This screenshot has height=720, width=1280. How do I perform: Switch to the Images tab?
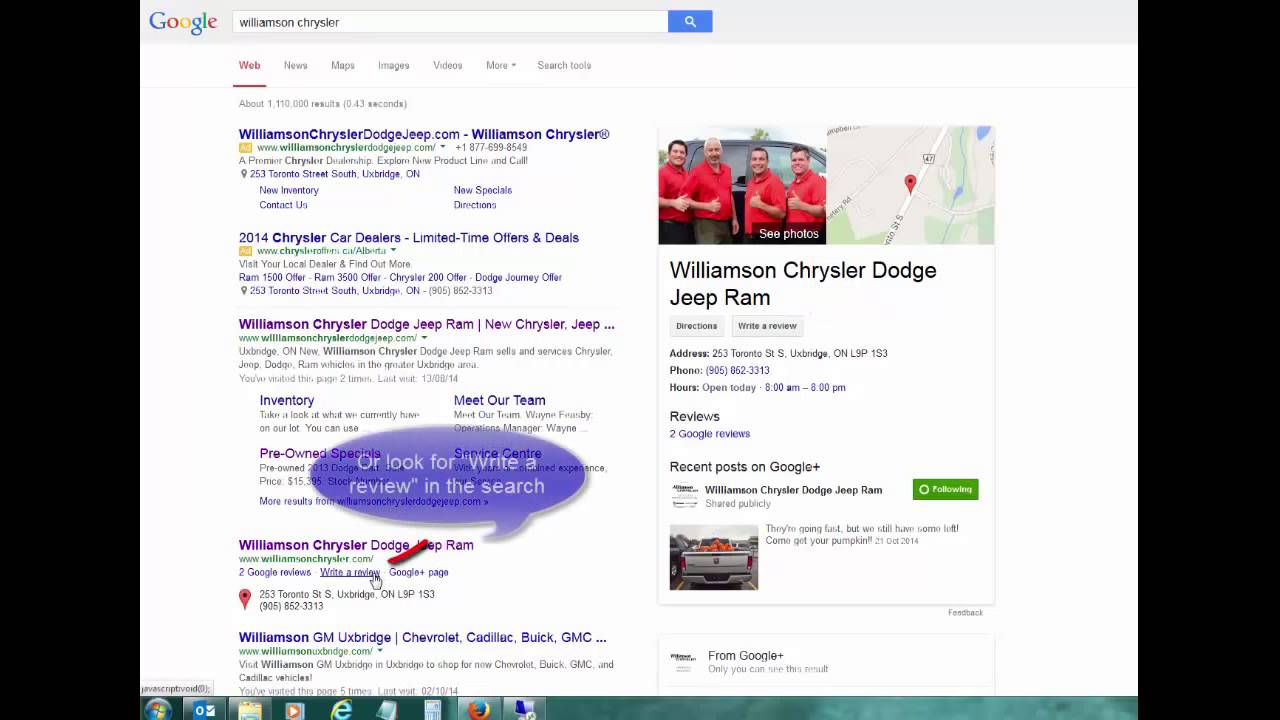pos(393,65)
